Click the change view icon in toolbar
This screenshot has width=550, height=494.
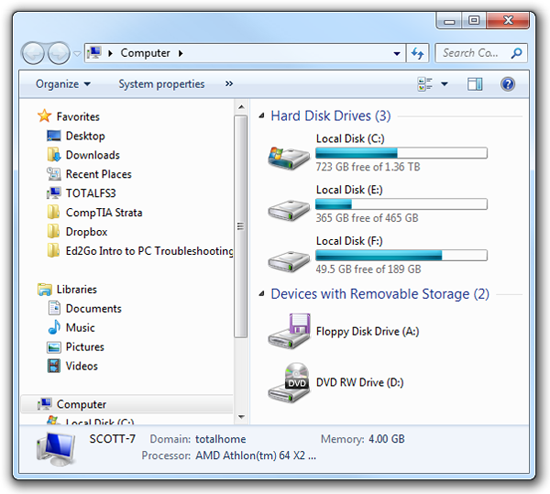coord(425,84)
